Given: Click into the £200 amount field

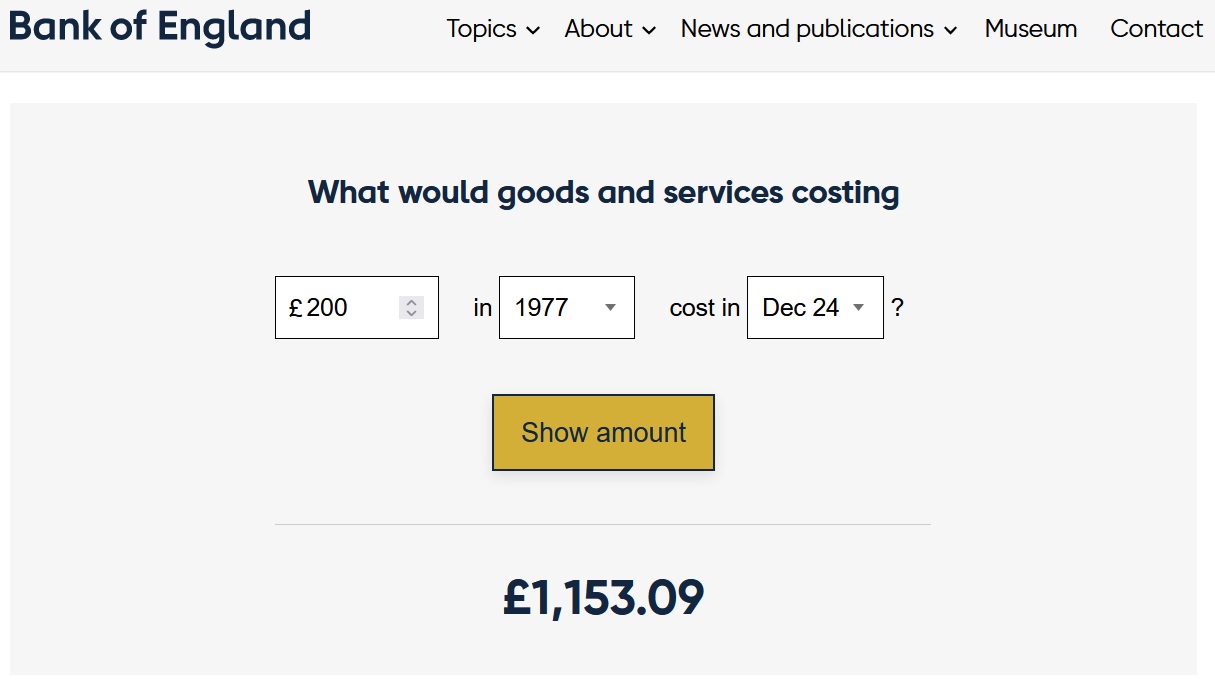Looking at the screenshot, I should pyautogui.click(x=357, y=307).
